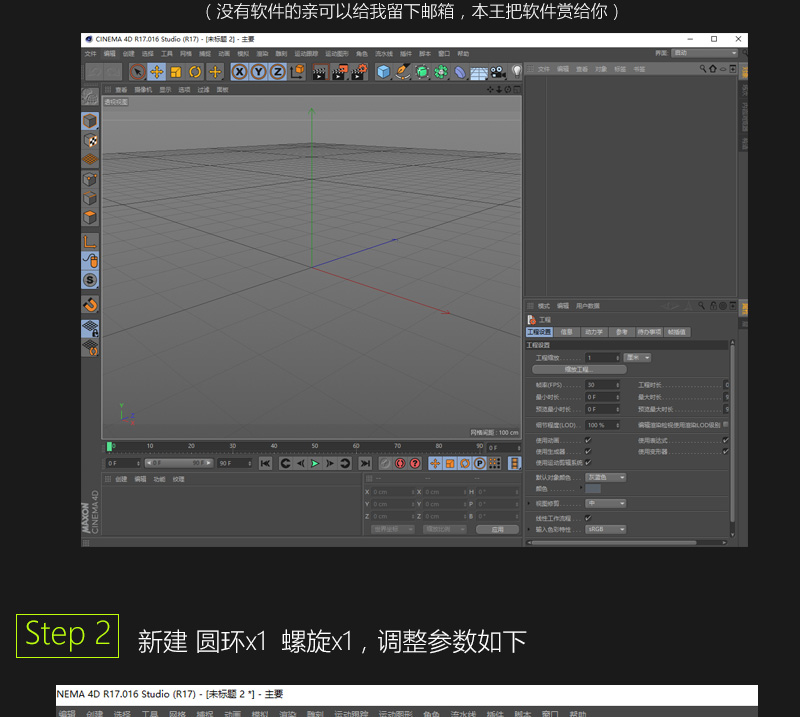Toggle the 使用动画 checkbox
The width and height of the screenshot is (800, 717).
click(588, 440)
